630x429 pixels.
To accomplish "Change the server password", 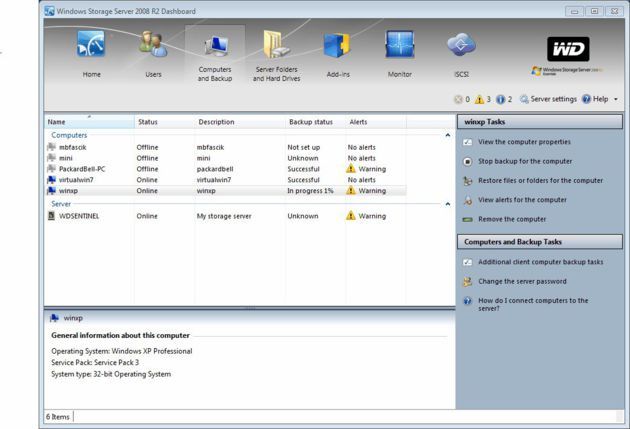I will tap(522, 281).
